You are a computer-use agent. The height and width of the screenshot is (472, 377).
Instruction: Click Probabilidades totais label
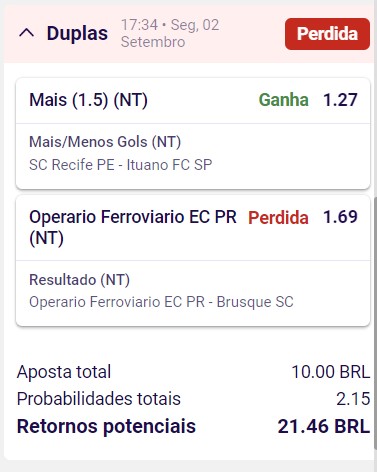tap(99, 399)
